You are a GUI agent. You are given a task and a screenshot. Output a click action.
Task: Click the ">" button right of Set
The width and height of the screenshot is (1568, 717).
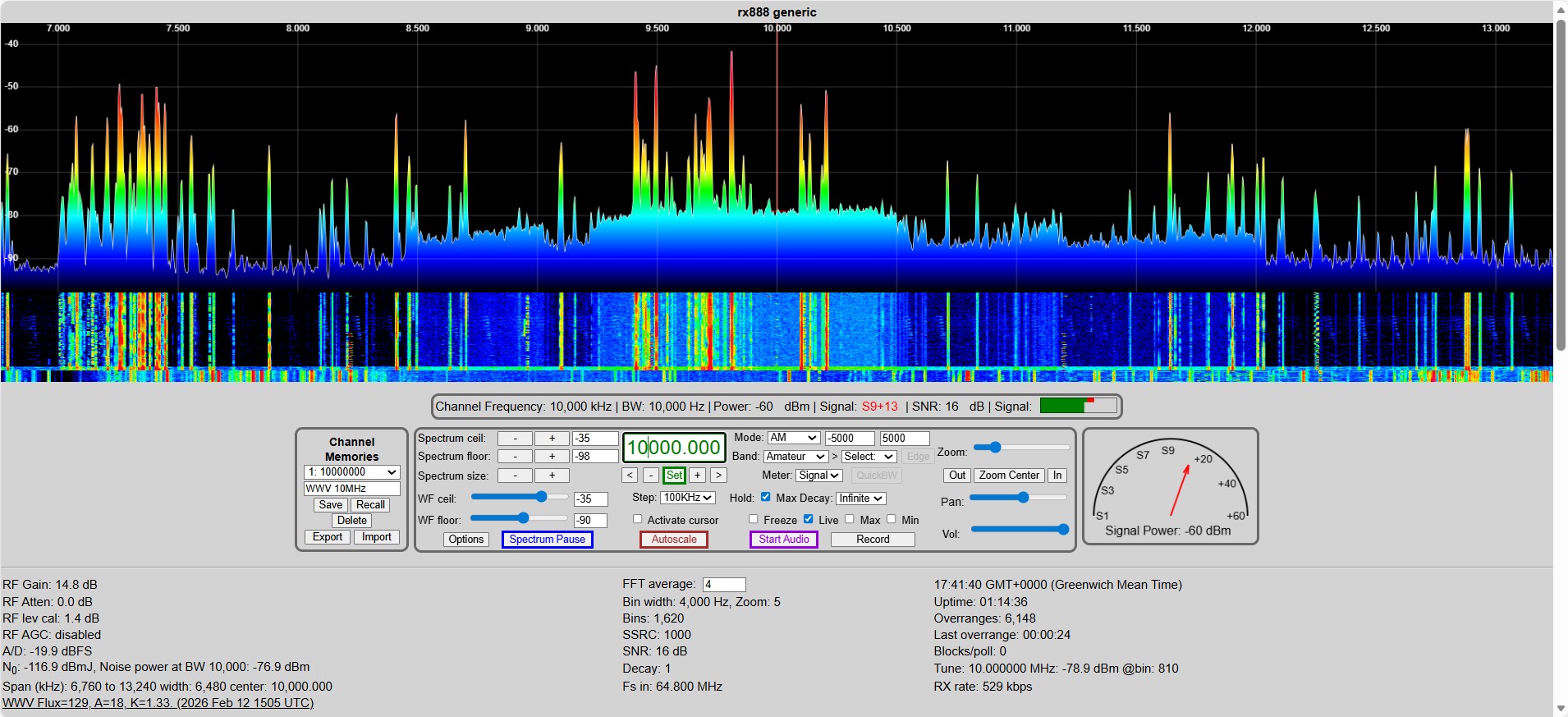pos(718,476)
